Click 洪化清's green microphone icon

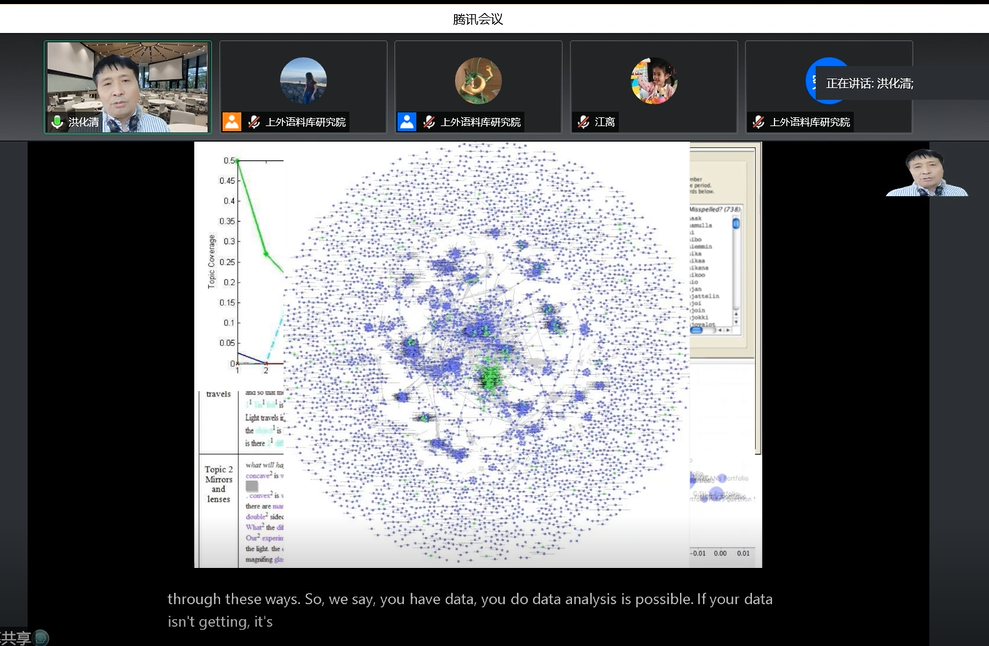57,122
